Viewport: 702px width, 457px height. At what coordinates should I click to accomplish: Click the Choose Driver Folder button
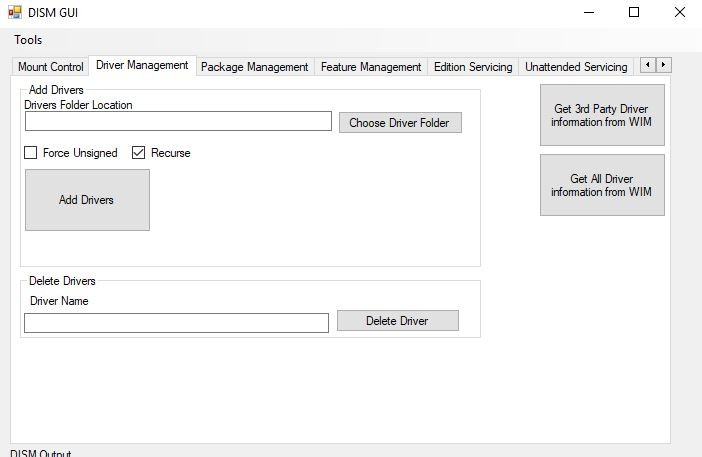click(x=399, y=123)
